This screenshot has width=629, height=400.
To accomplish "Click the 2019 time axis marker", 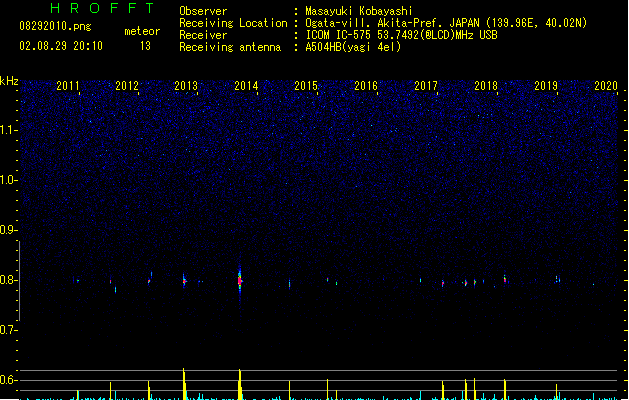I will point(546,86).
